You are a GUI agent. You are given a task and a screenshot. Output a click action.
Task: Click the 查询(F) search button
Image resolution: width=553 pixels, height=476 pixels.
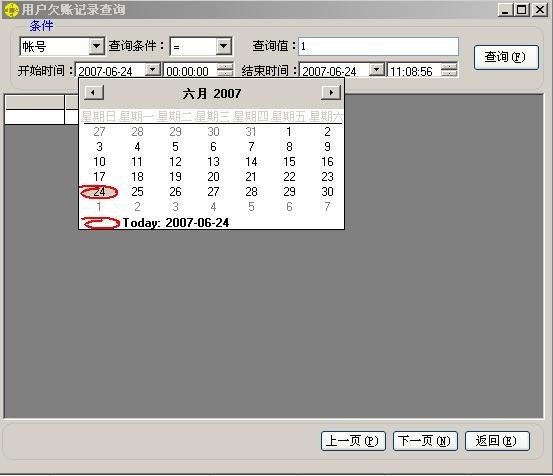(x=506, y=57)
